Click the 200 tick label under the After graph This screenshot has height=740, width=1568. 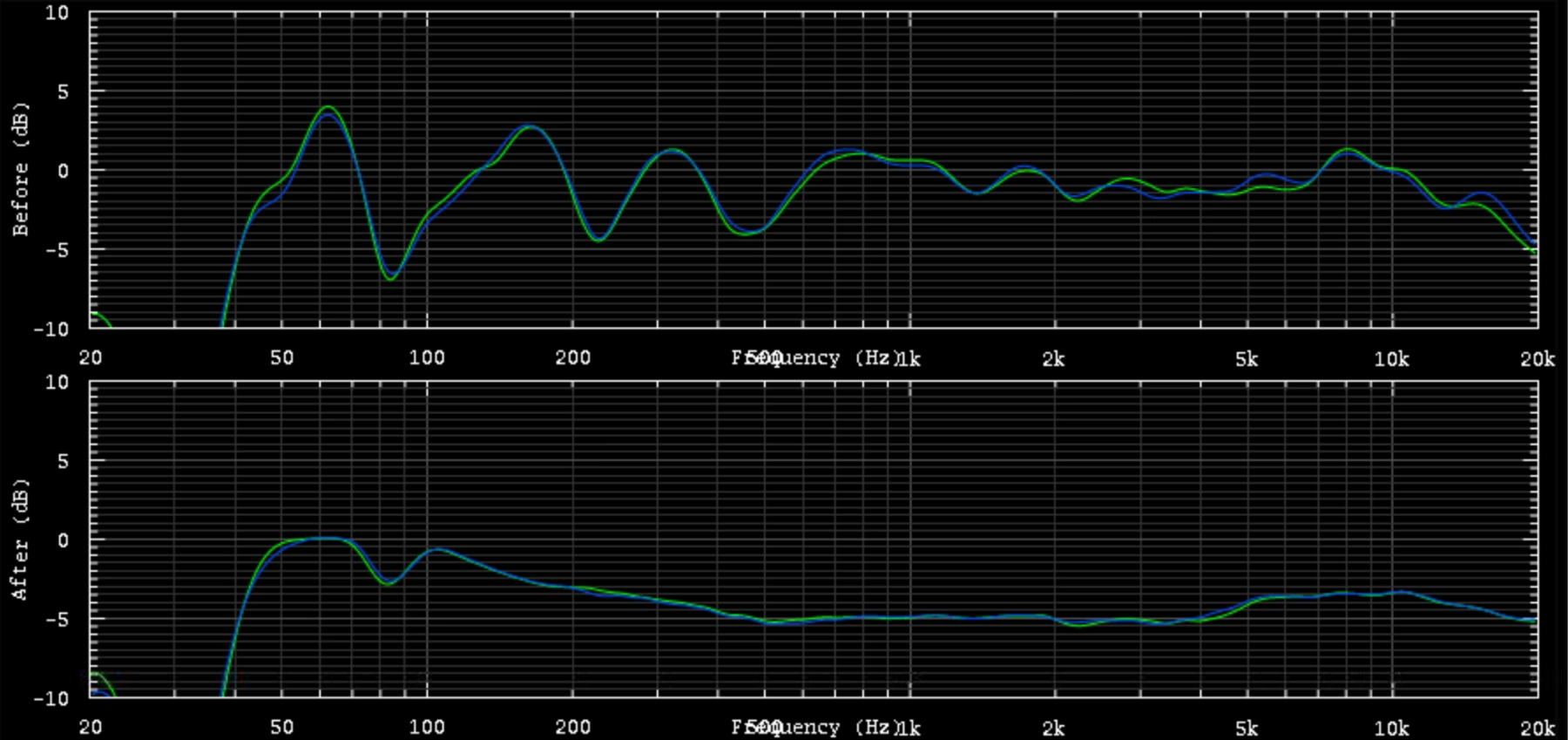pos(572,728)
